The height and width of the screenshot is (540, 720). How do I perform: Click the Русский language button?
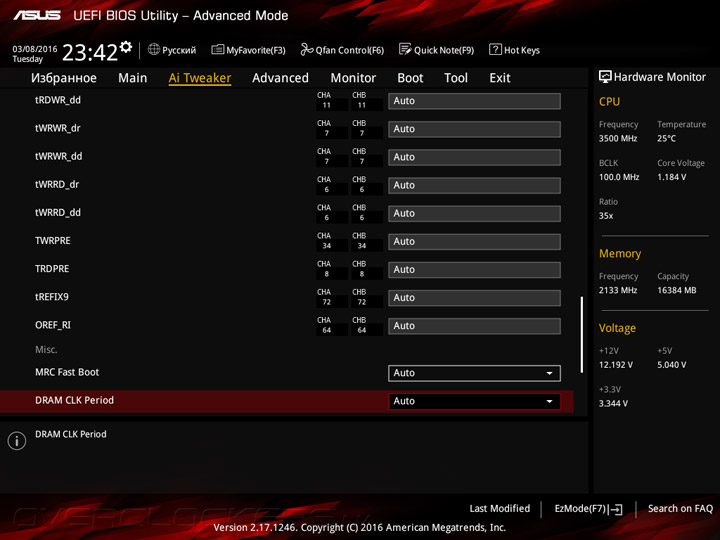[179, 50]
